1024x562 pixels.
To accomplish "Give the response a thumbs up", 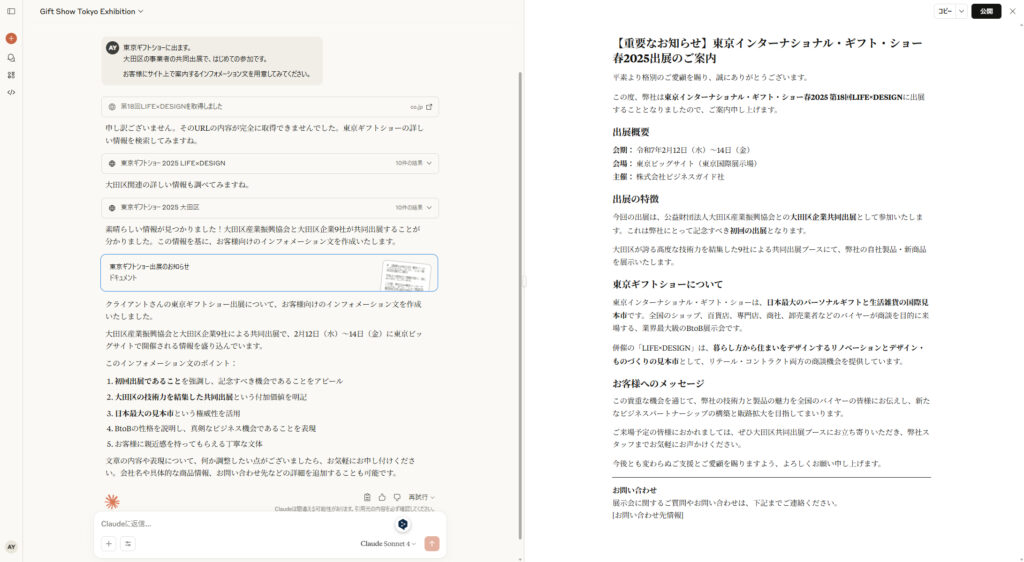I will [x=382, y=497].
